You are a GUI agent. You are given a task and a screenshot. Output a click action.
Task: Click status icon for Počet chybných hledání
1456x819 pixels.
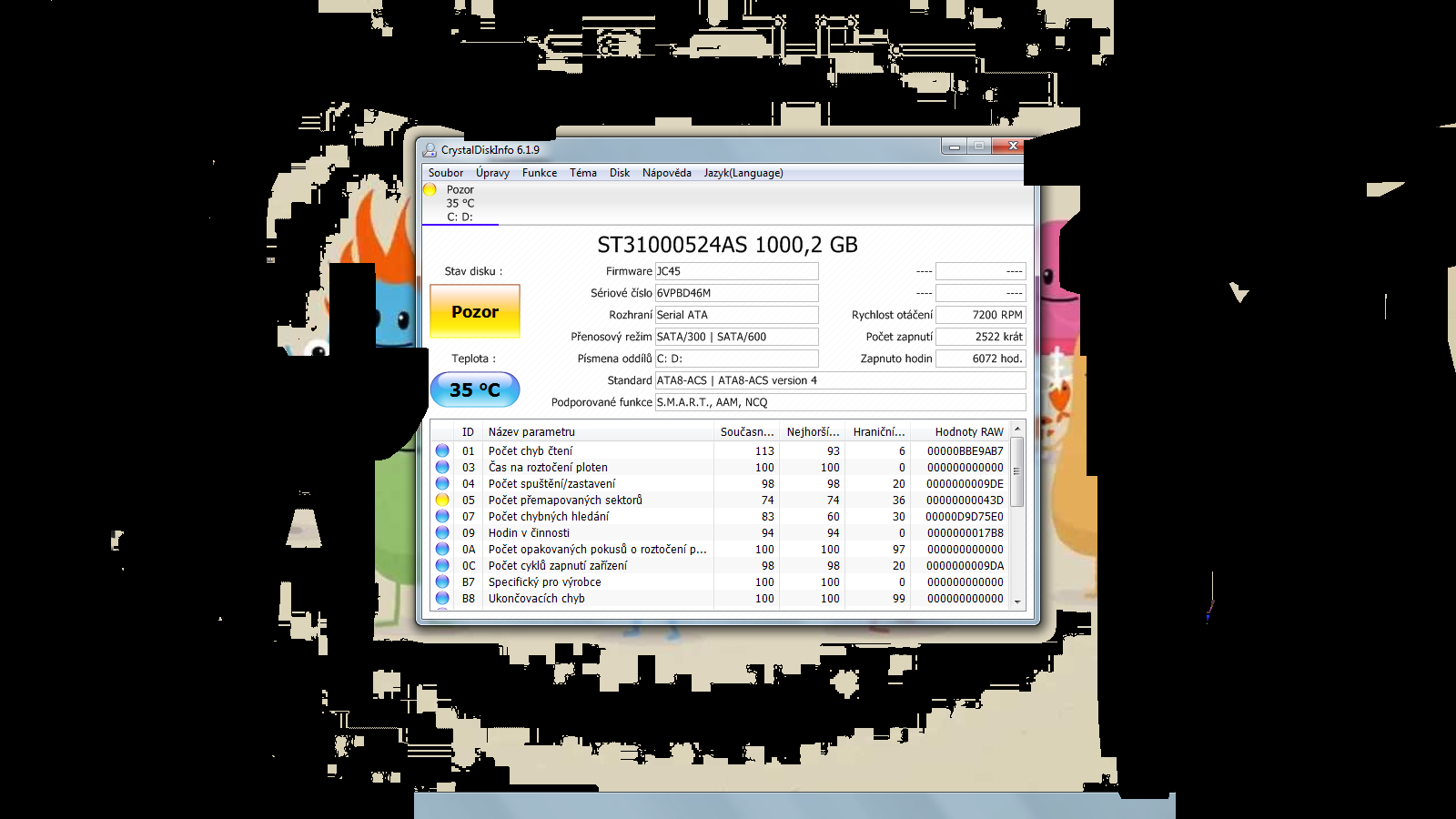[x=442, y=516]
